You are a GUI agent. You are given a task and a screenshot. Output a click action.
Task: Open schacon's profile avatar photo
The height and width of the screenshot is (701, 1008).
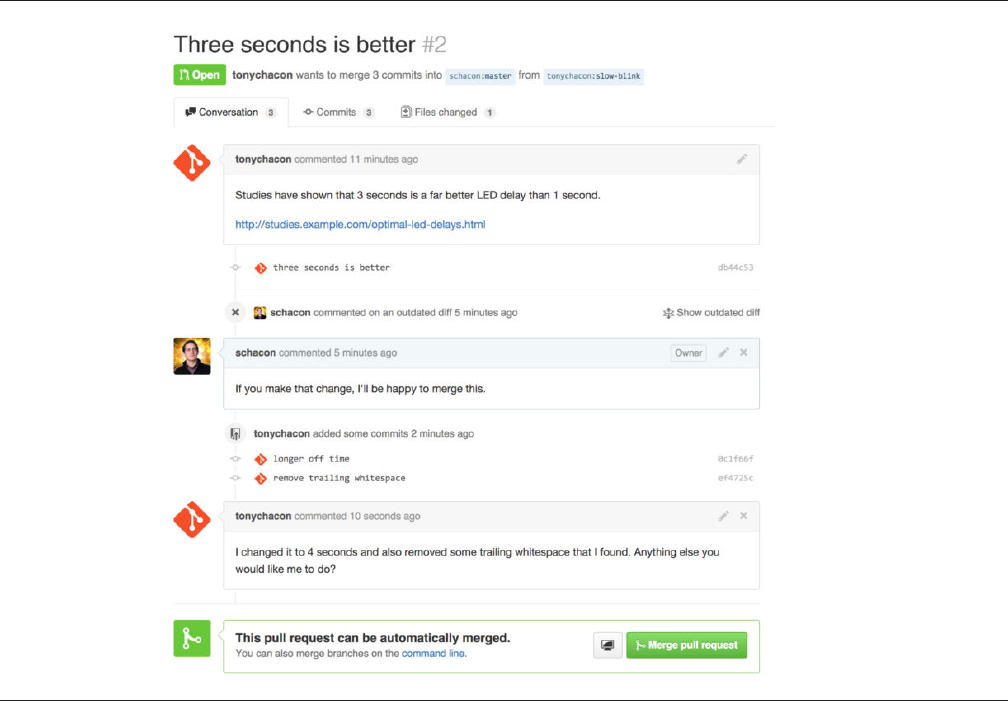192,356
